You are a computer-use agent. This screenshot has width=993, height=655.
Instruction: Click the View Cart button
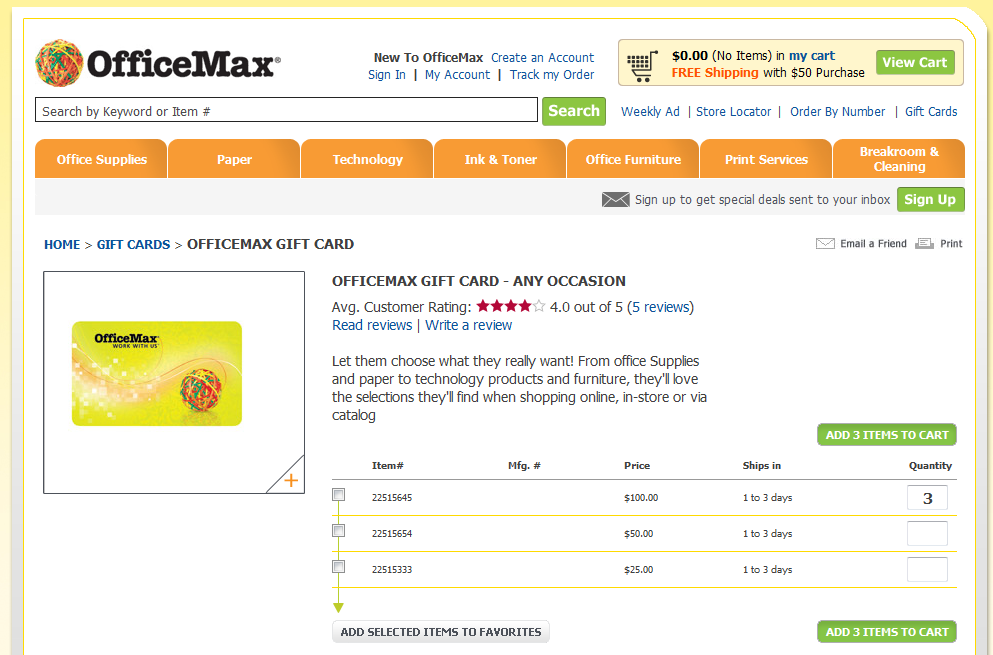pyautogui.click(x=915, y=63)
